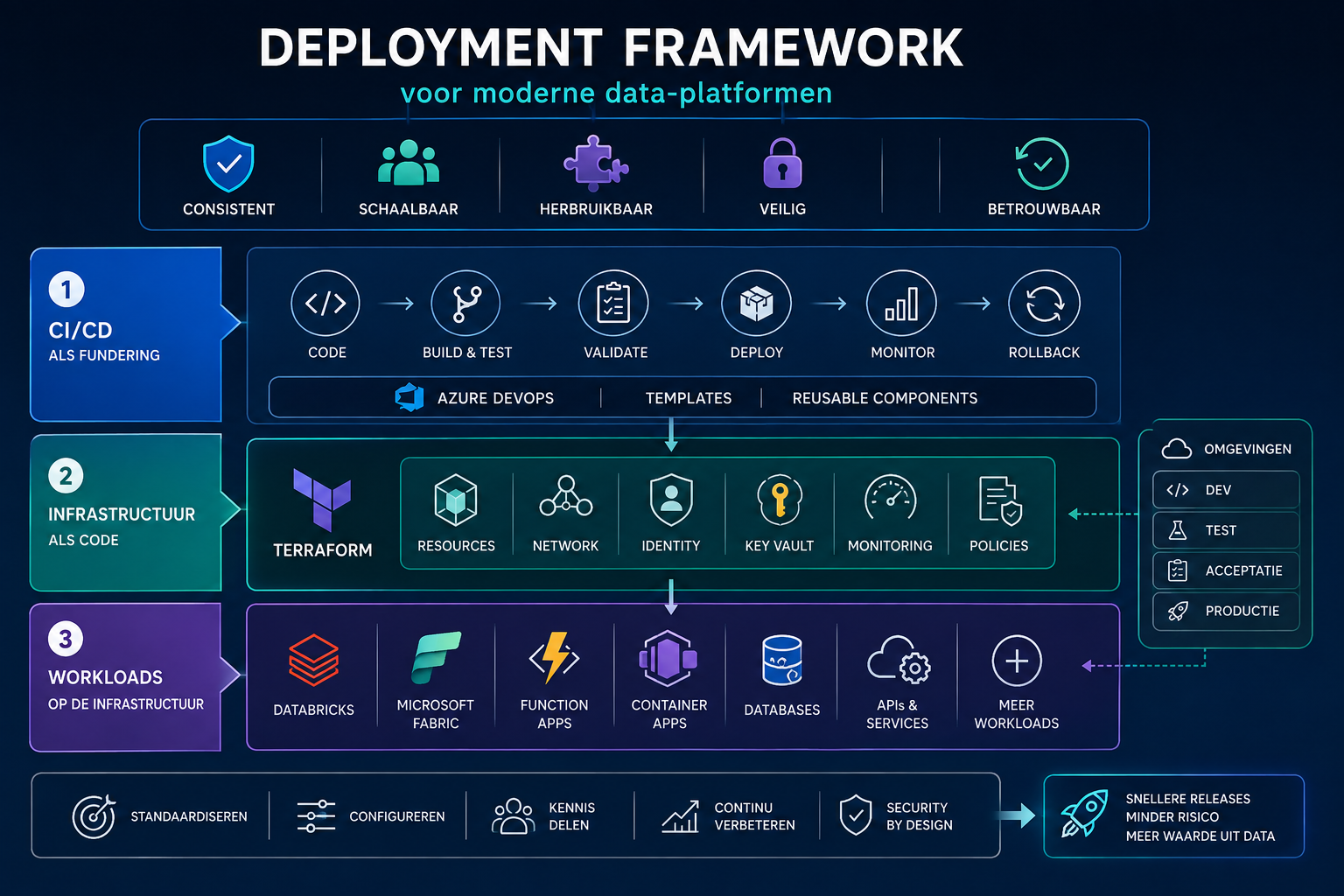This screenshot has height=896, width=1344.
Task: Select the Policies document shield icon
Action: 999,500
